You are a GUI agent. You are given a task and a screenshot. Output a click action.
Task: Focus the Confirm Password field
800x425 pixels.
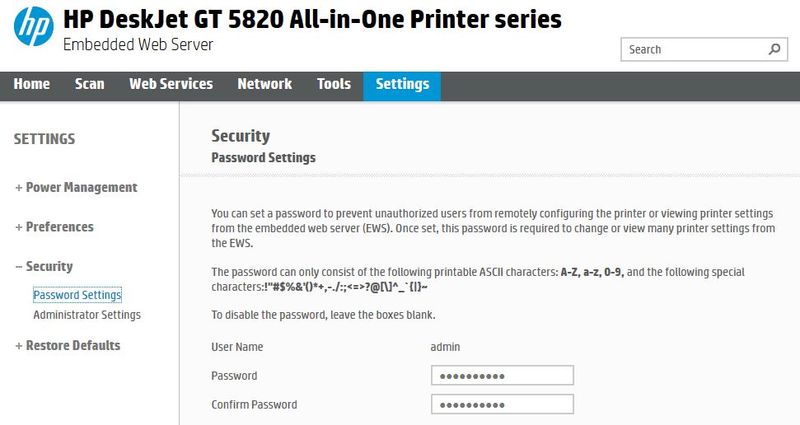pos(502,405)
